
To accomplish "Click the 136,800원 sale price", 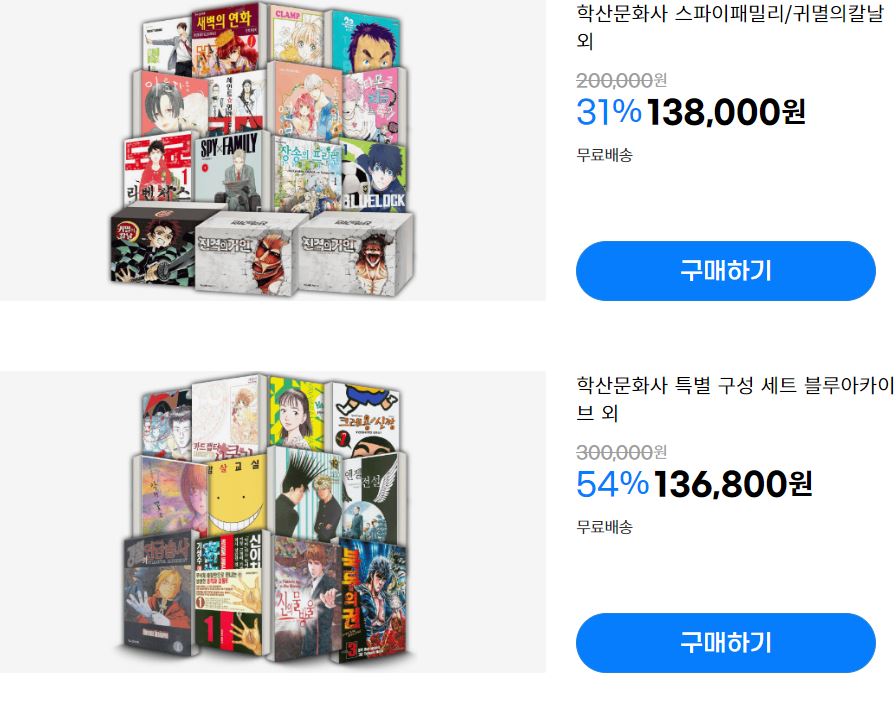I will click(x=732, y=484).
